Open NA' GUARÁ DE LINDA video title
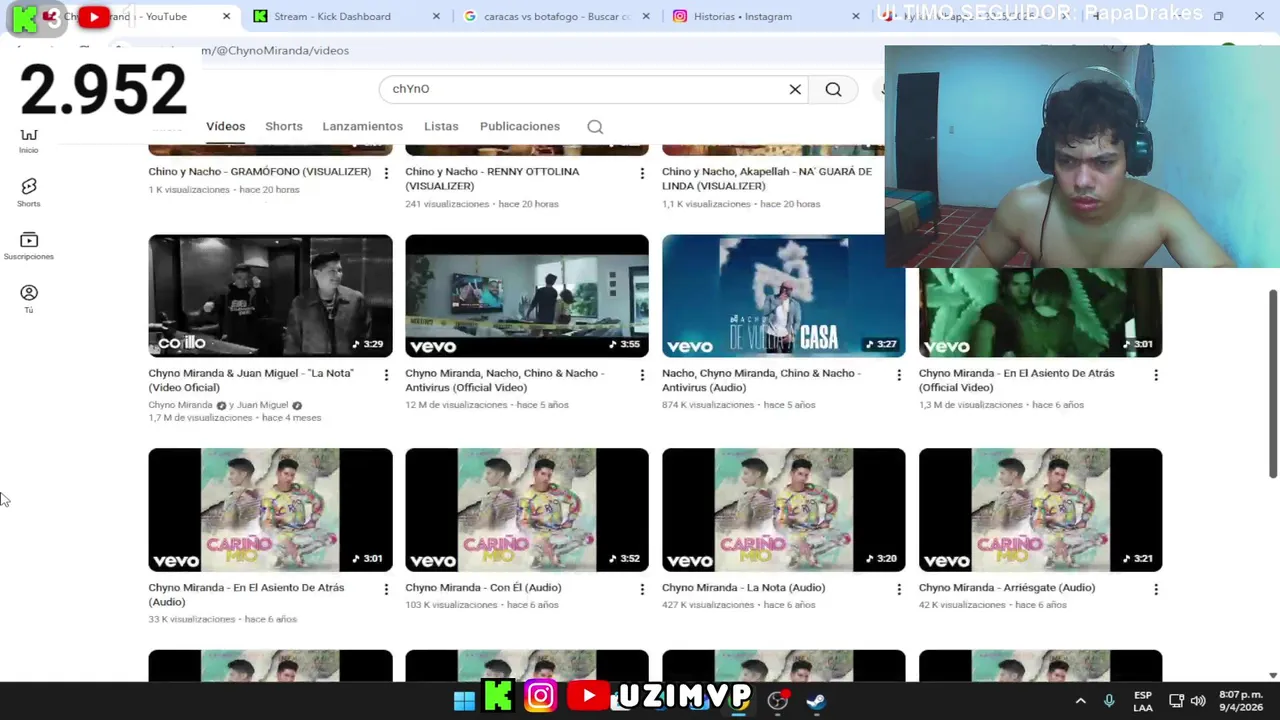 coord(767,178)
